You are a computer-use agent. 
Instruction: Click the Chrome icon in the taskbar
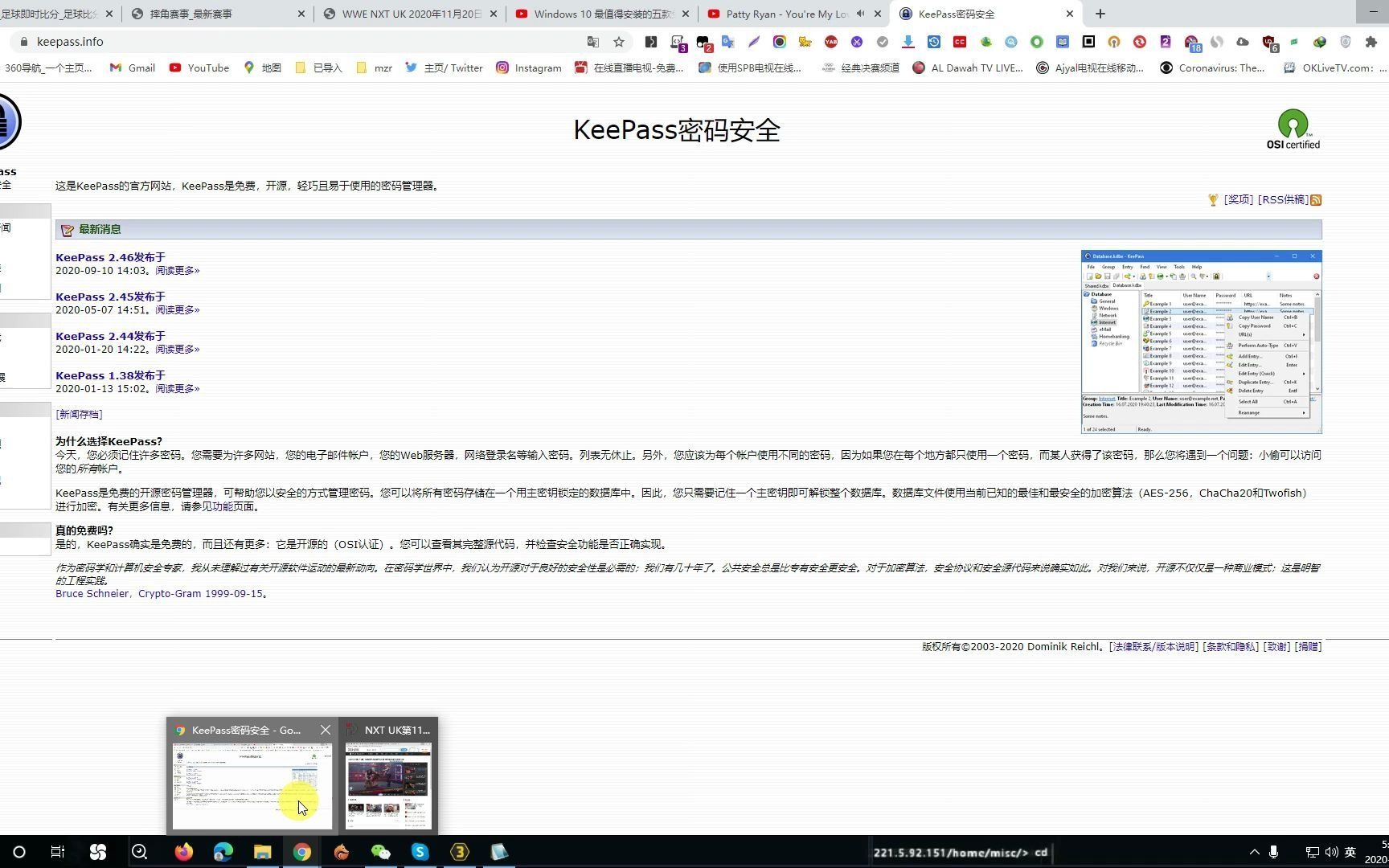[x=301, y=852]
